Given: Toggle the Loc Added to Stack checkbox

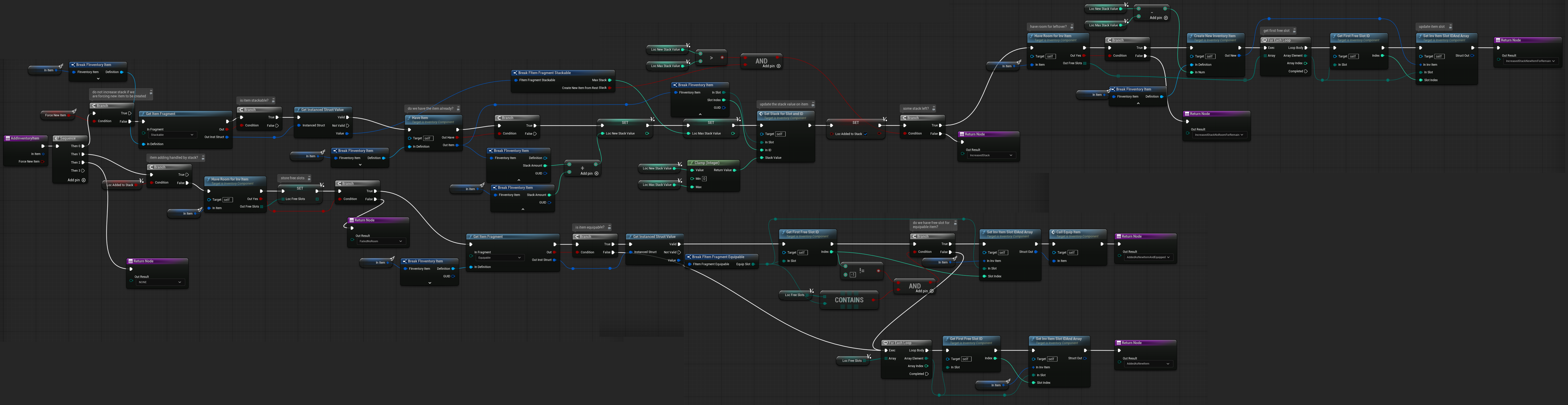Looking at the screenshot, I should point(865,133).
